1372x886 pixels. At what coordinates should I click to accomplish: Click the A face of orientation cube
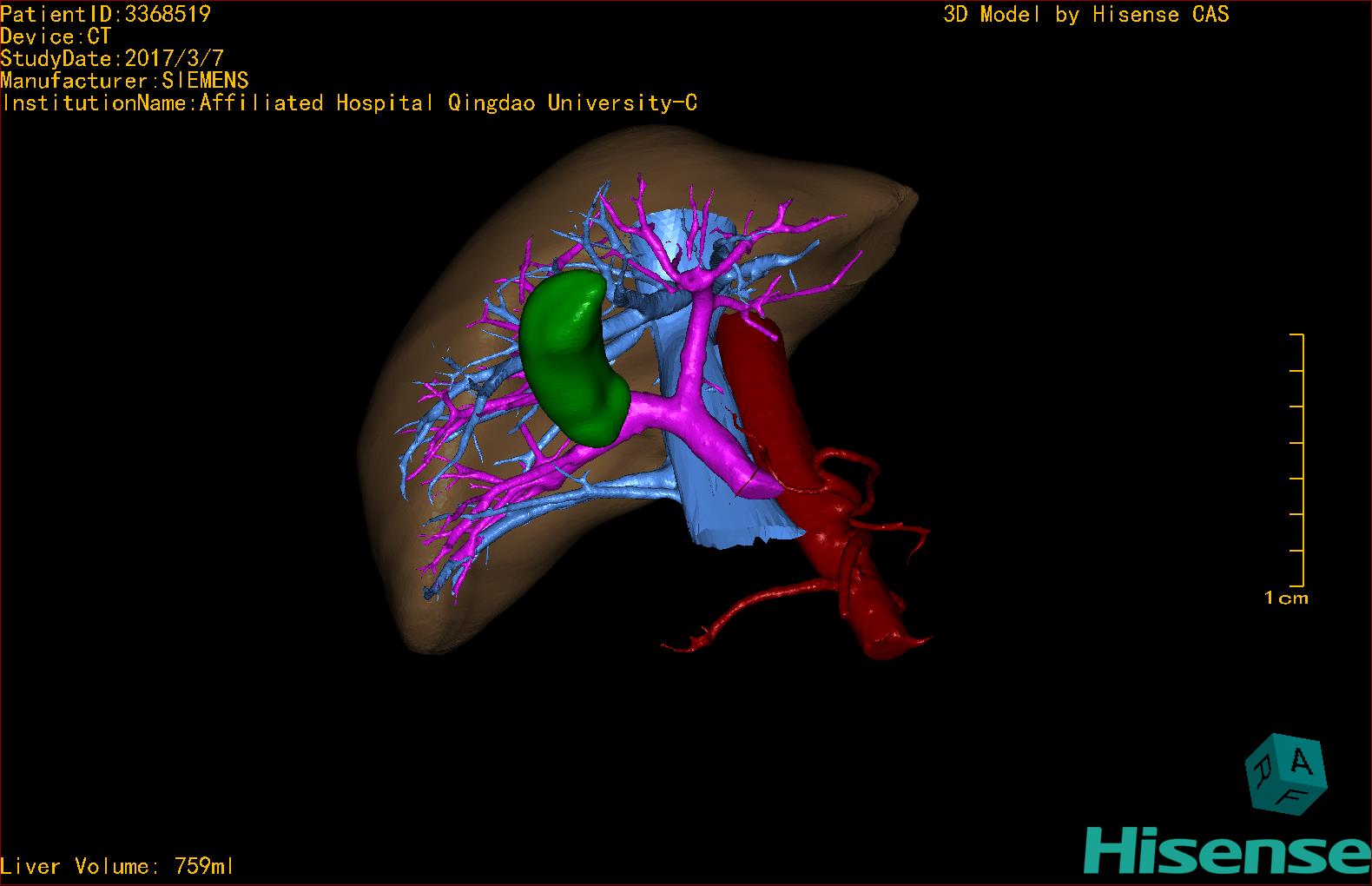point(1302,762)
